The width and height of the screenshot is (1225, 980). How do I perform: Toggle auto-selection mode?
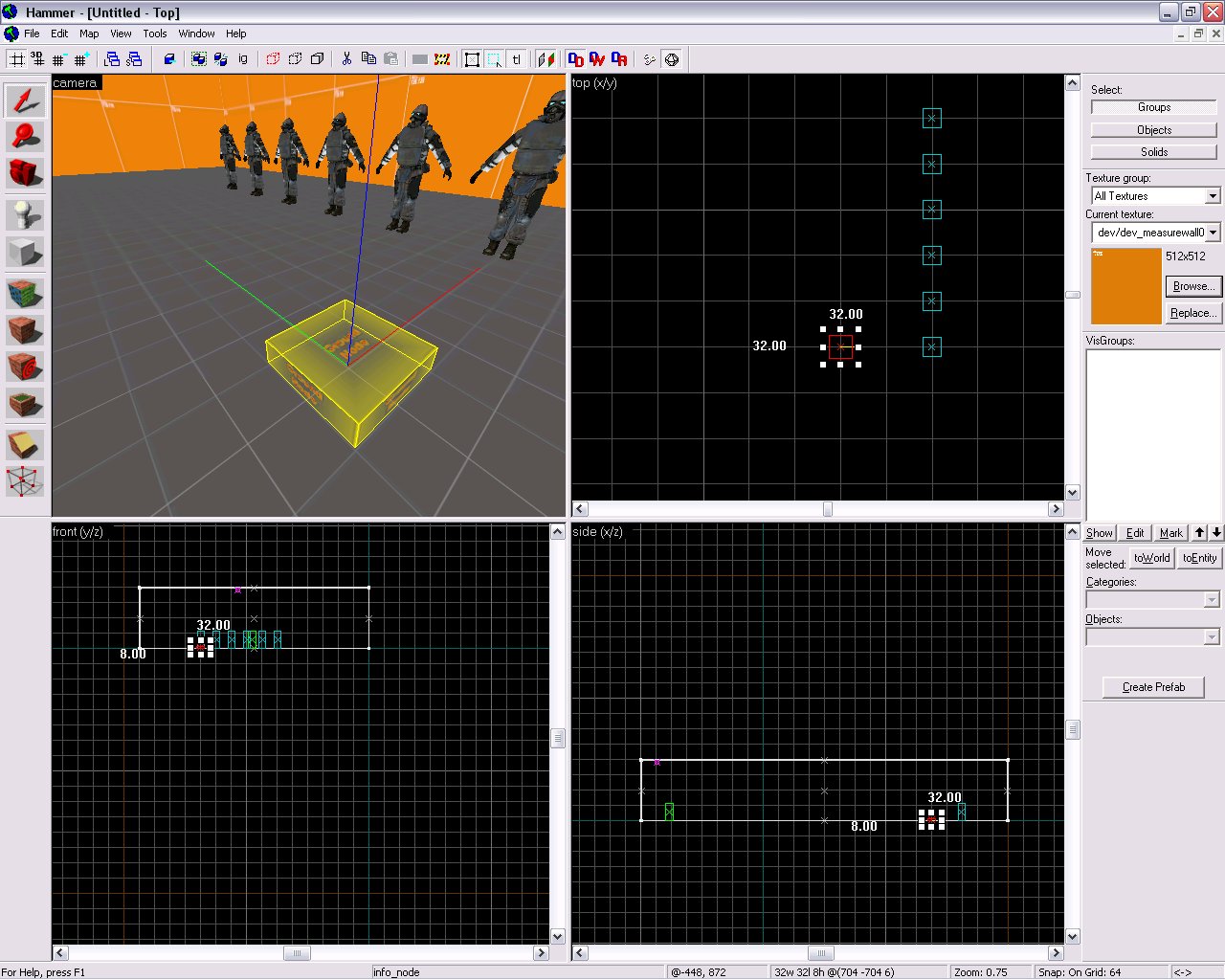(x=494, y=59)
